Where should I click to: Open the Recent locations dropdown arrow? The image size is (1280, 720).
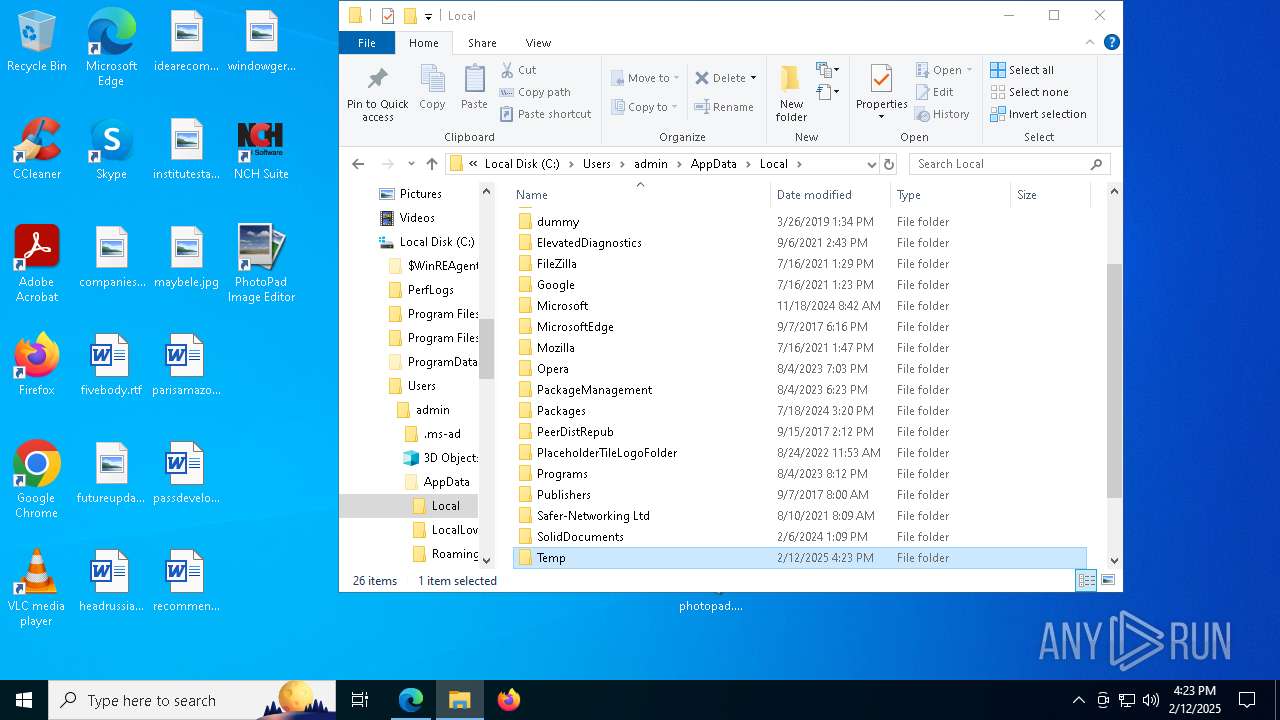(x=411, y=164)
